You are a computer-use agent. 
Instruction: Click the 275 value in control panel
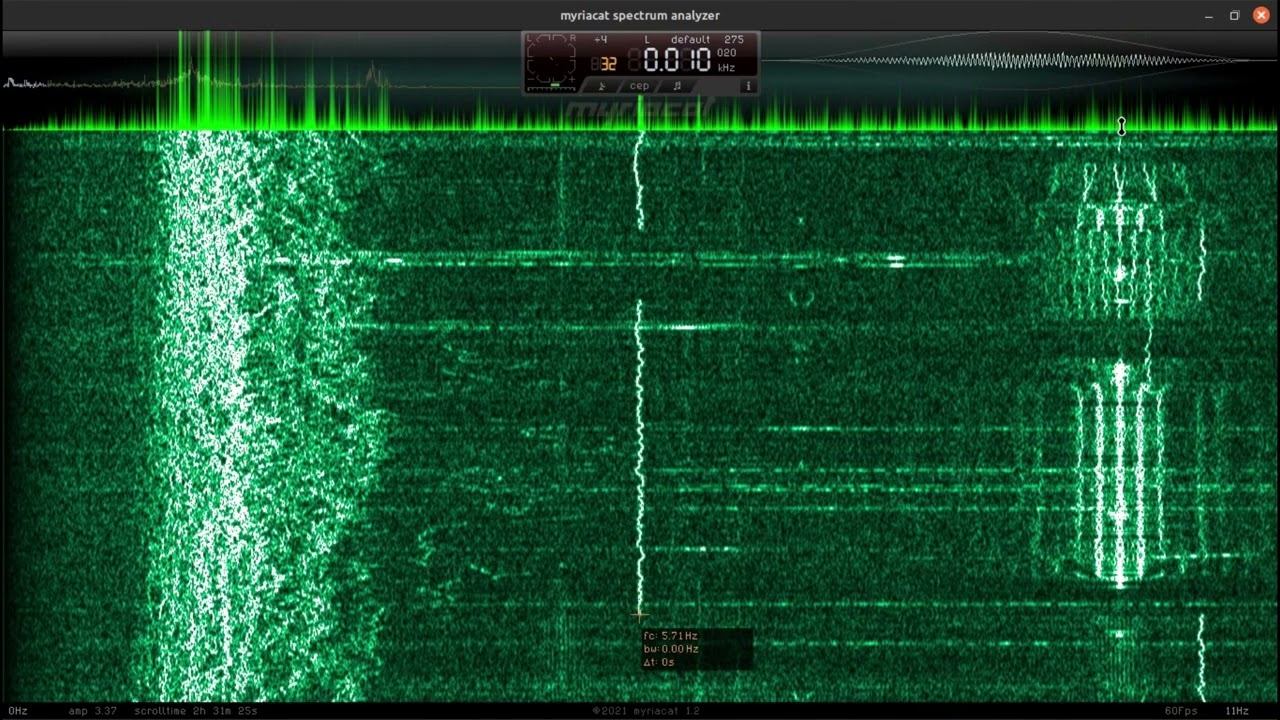pos(734,40)
